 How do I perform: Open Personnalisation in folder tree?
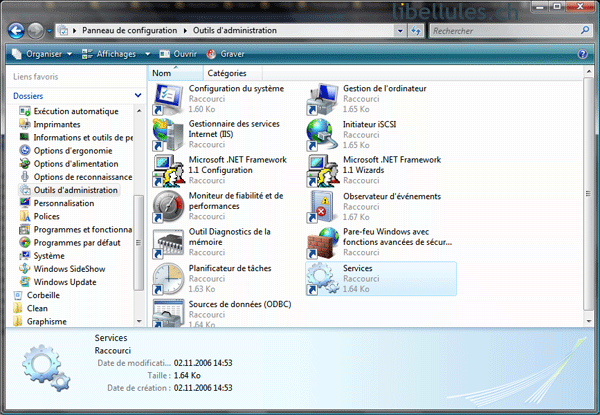coord(57,203)
